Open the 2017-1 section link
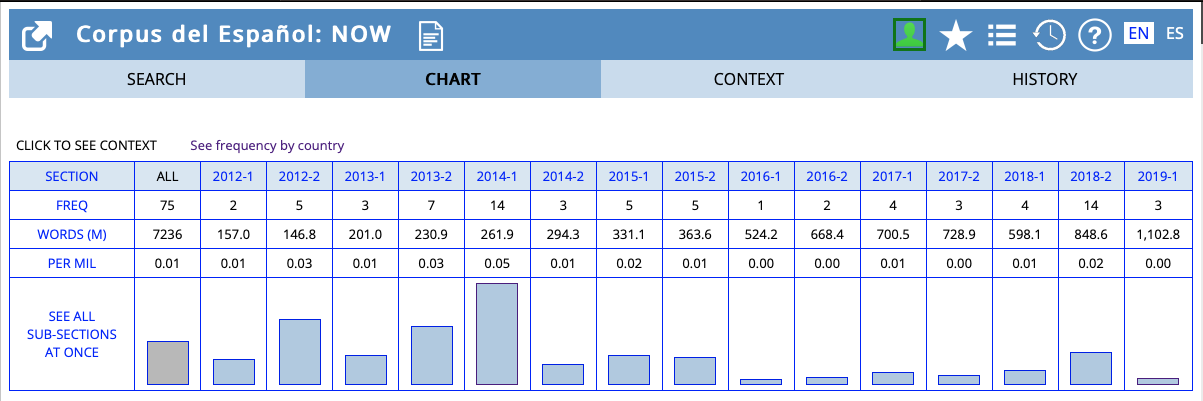The image size is (1203, 401). click(x=893, y=176)
